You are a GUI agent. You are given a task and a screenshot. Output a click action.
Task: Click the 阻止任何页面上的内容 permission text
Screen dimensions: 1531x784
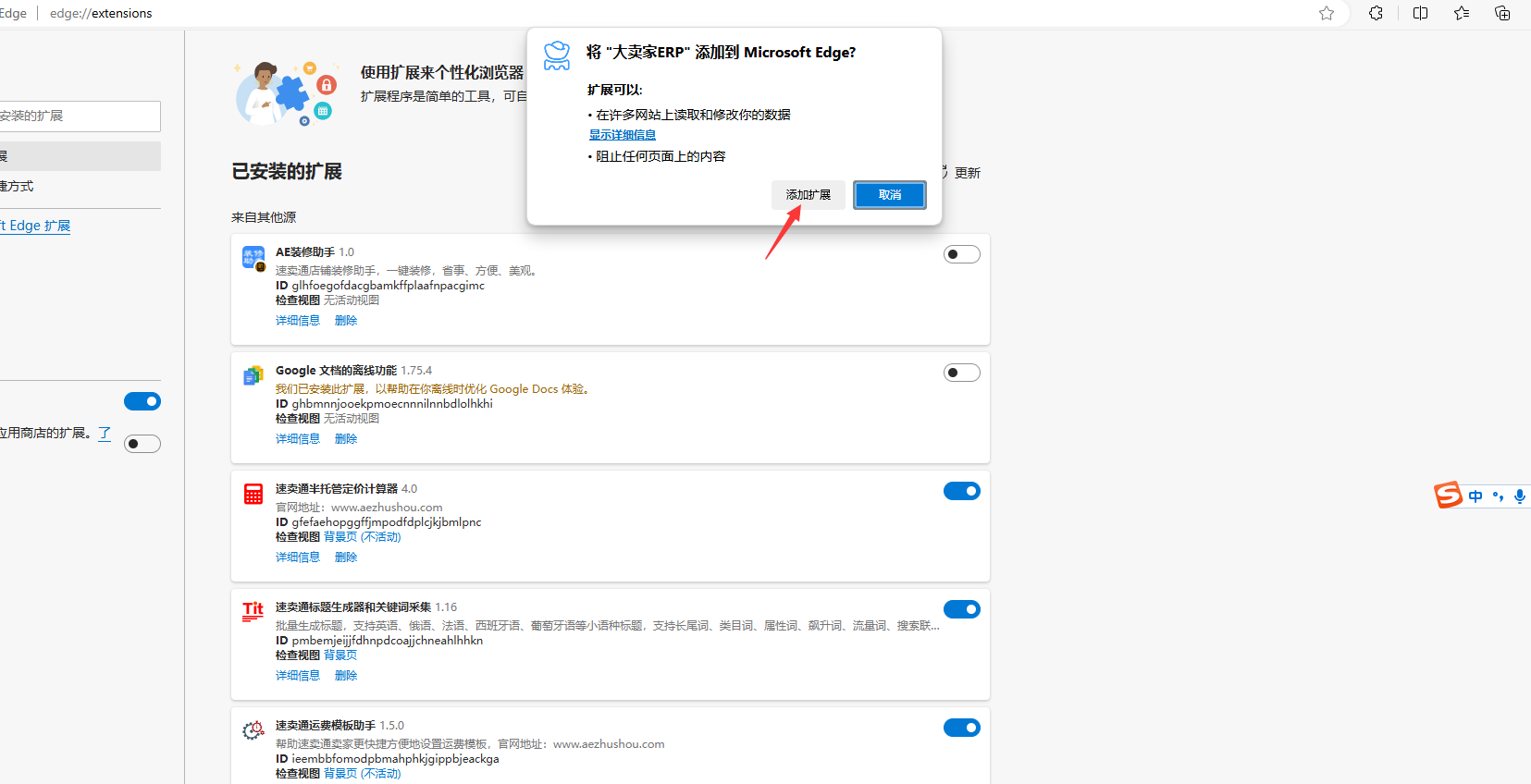click(661, 156)
